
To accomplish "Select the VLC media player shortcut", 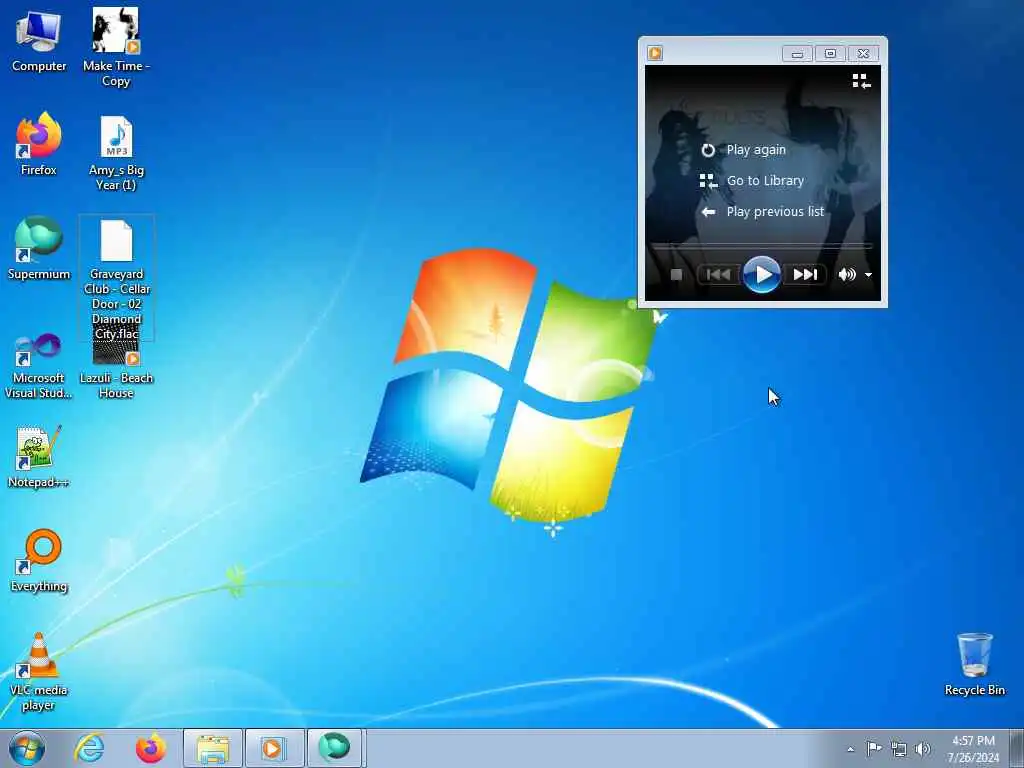I will pos(38,671).
